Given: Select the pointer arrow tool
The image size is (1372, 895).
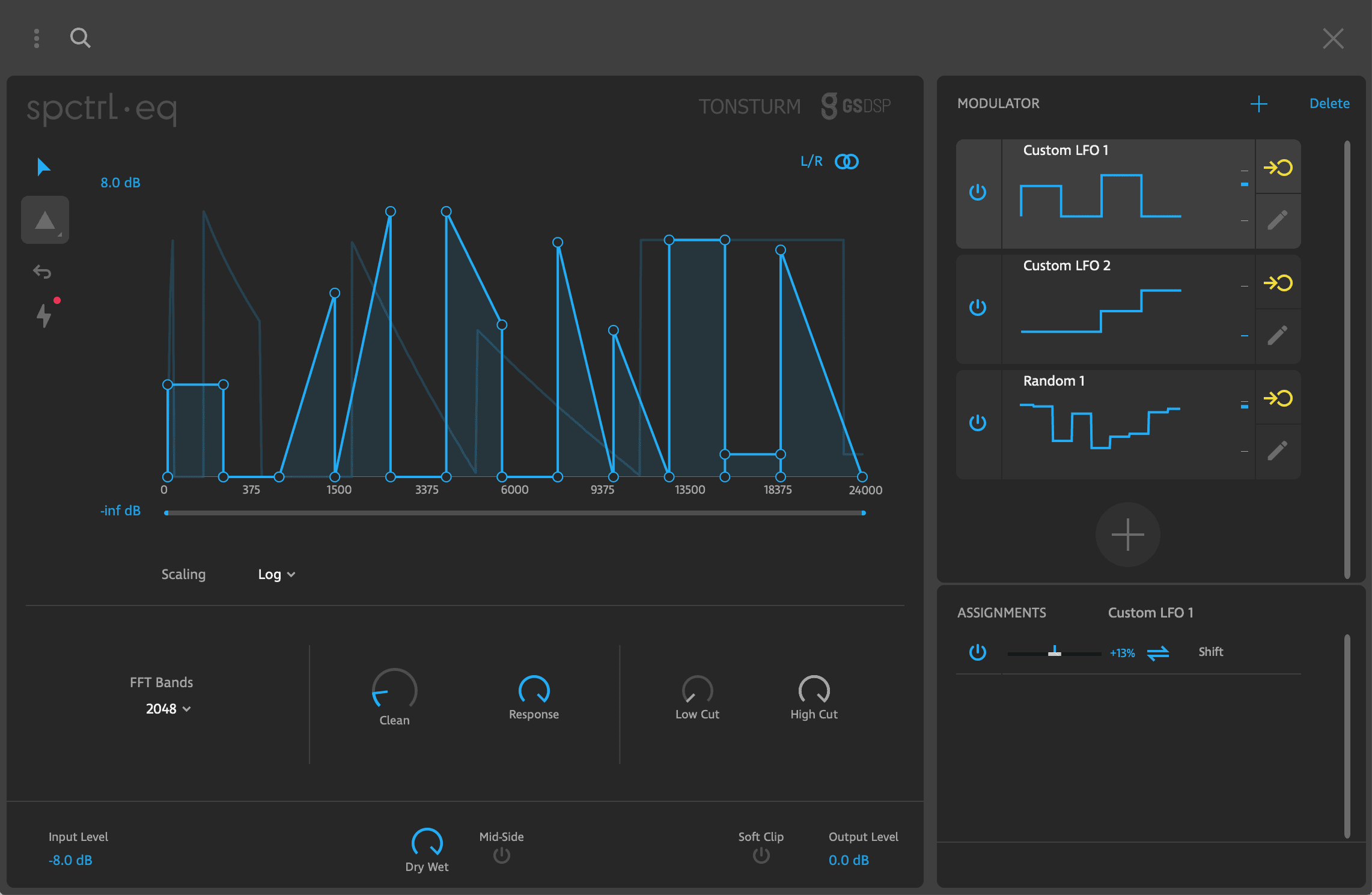Looking at the screenshot, I should pos(44,167).
